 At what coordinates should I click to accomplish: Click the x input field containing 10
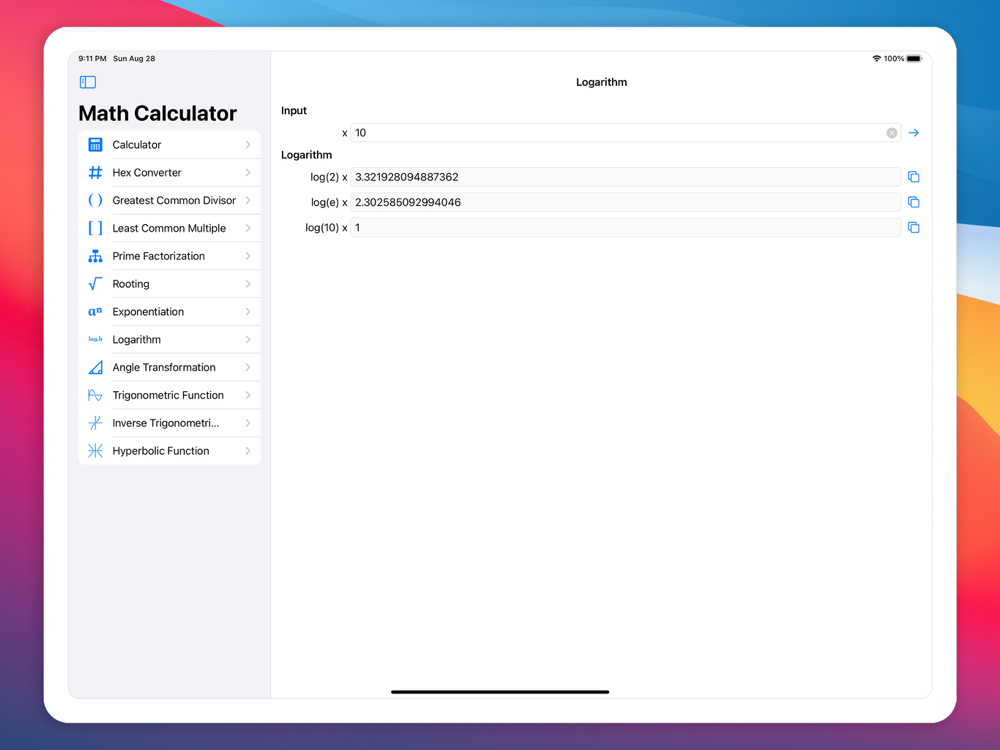pos(625,133)
